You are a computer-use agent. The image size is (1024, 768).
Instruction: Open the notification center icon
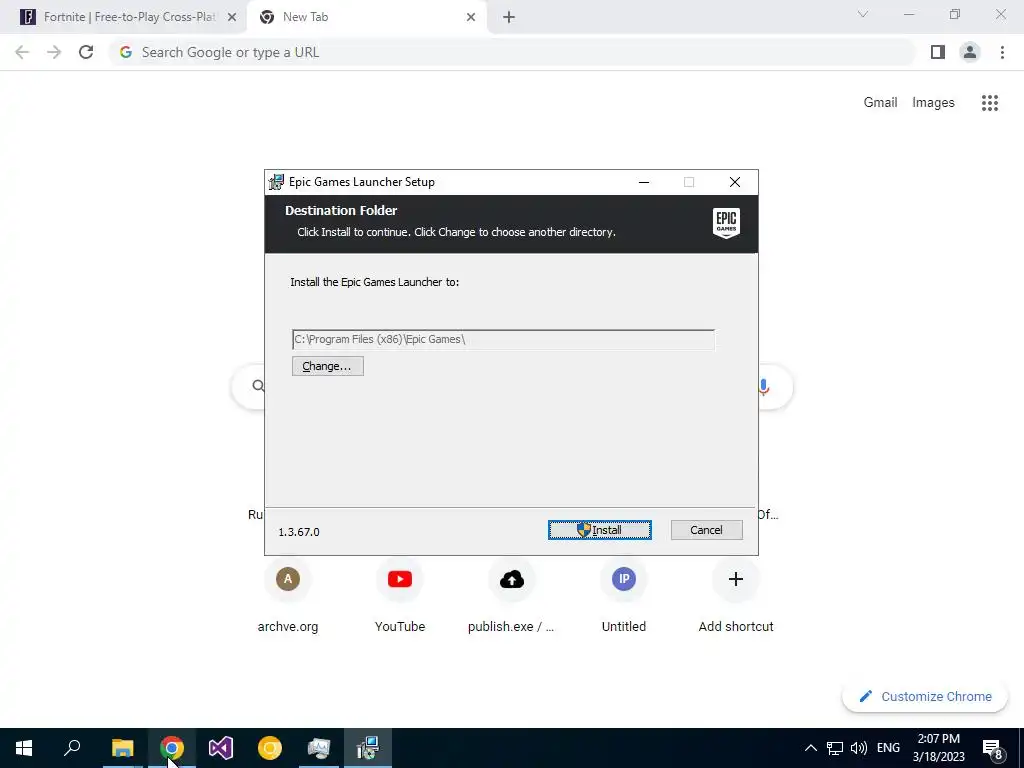click(993, 748)
